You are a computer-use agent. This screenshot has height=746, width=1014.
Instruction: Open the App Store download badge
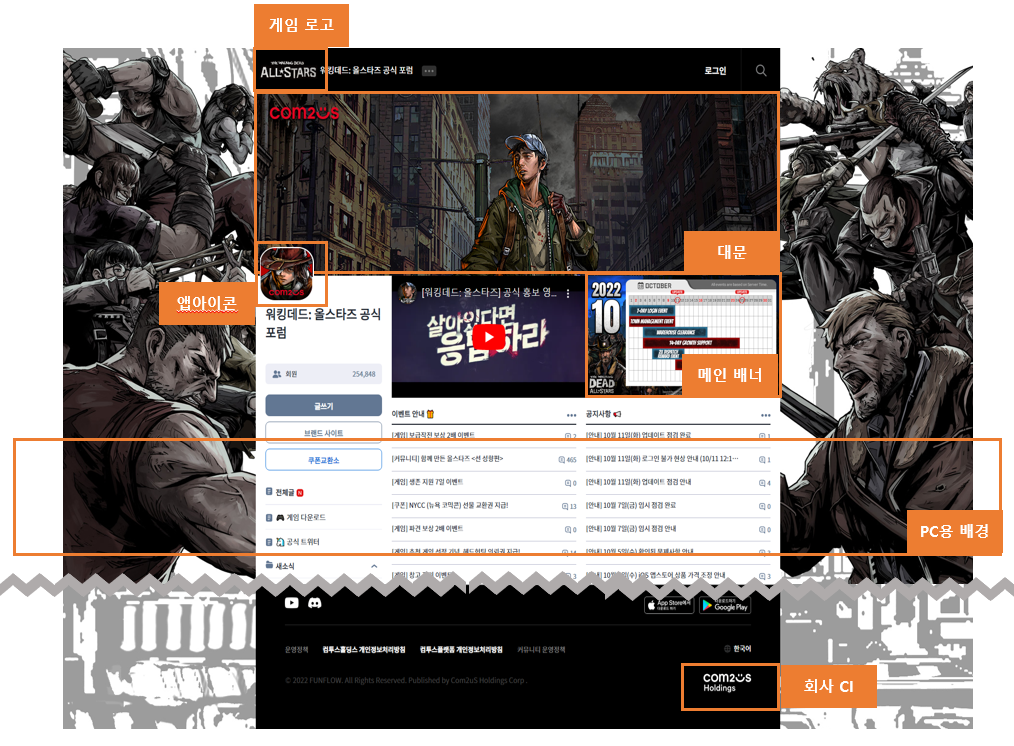tap(669, 605)
